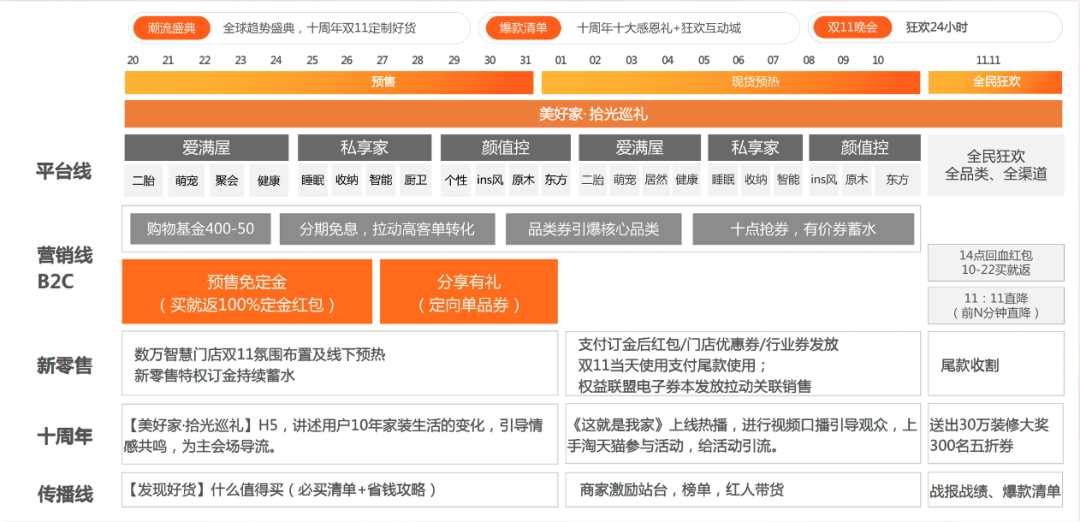Click the 十点抢券，有价券蓄水 box
Viewport: 1080px width, 522px height.
pyautogui.click(x=803, y=229)
